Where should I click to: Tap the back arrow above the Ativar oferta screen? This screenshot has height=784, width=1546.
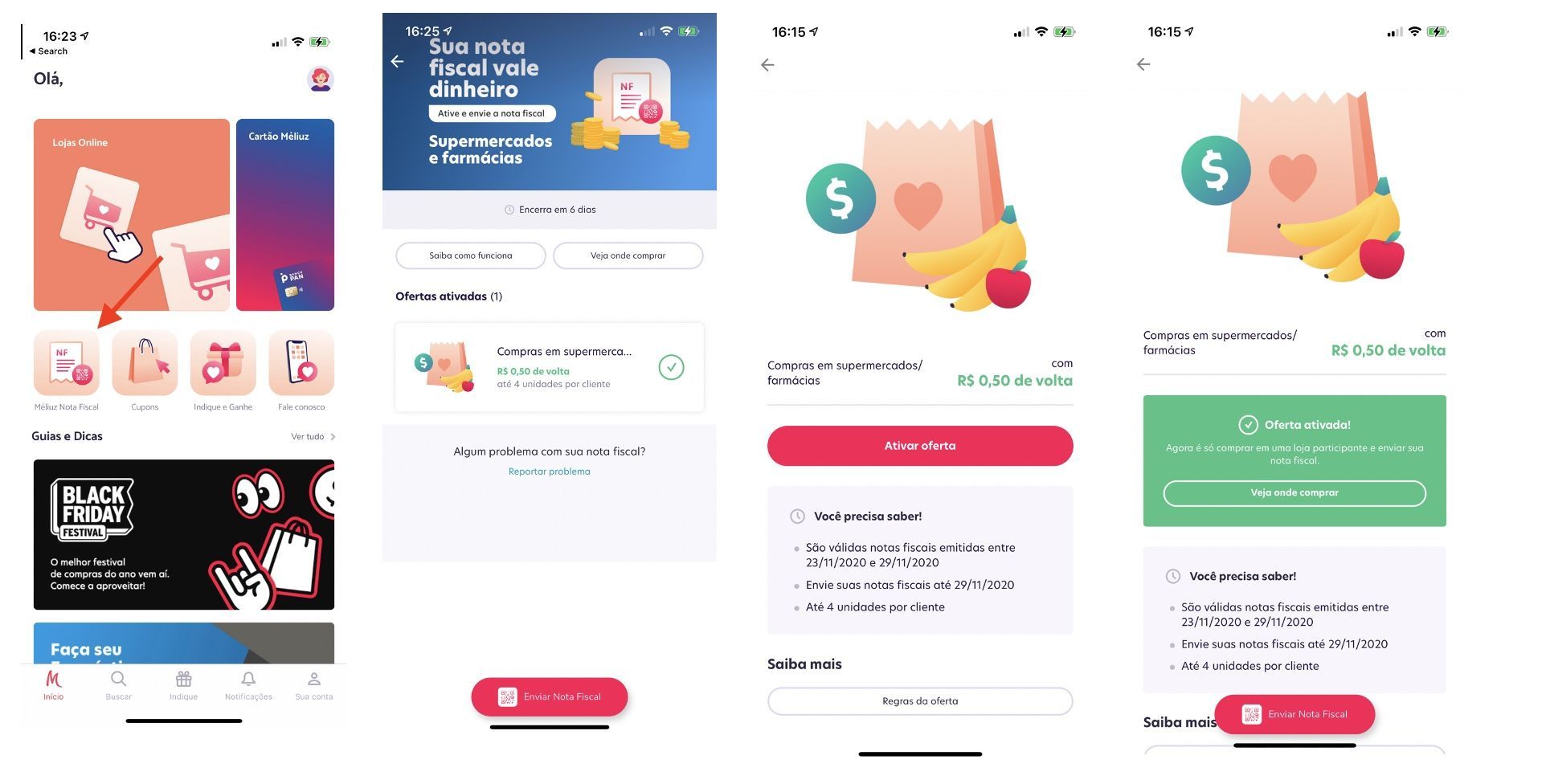tap(767, 64)
